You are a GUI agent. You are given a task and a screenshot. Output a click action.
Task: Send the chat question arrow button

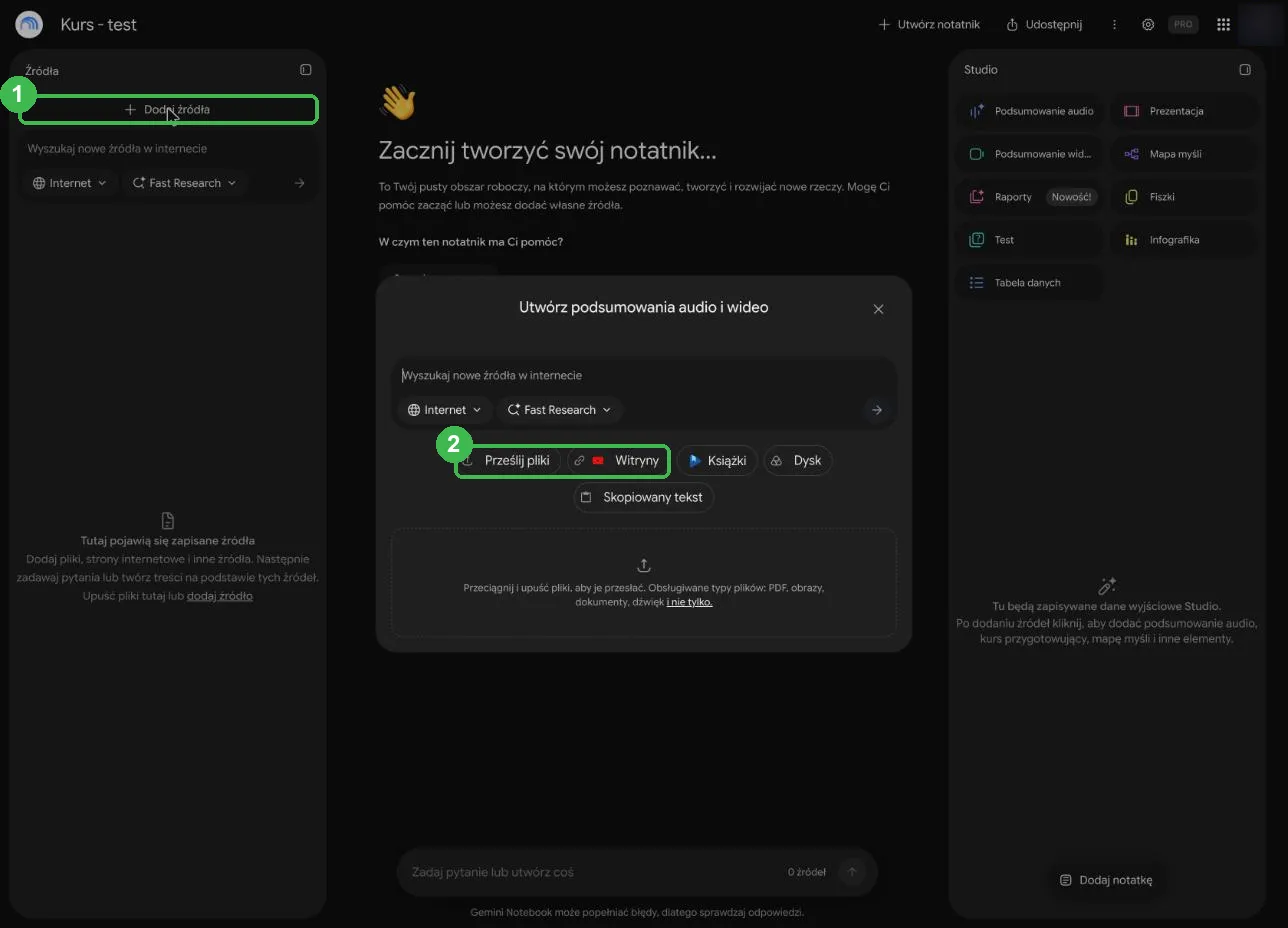pyautogui.click(x=852, y=872)
